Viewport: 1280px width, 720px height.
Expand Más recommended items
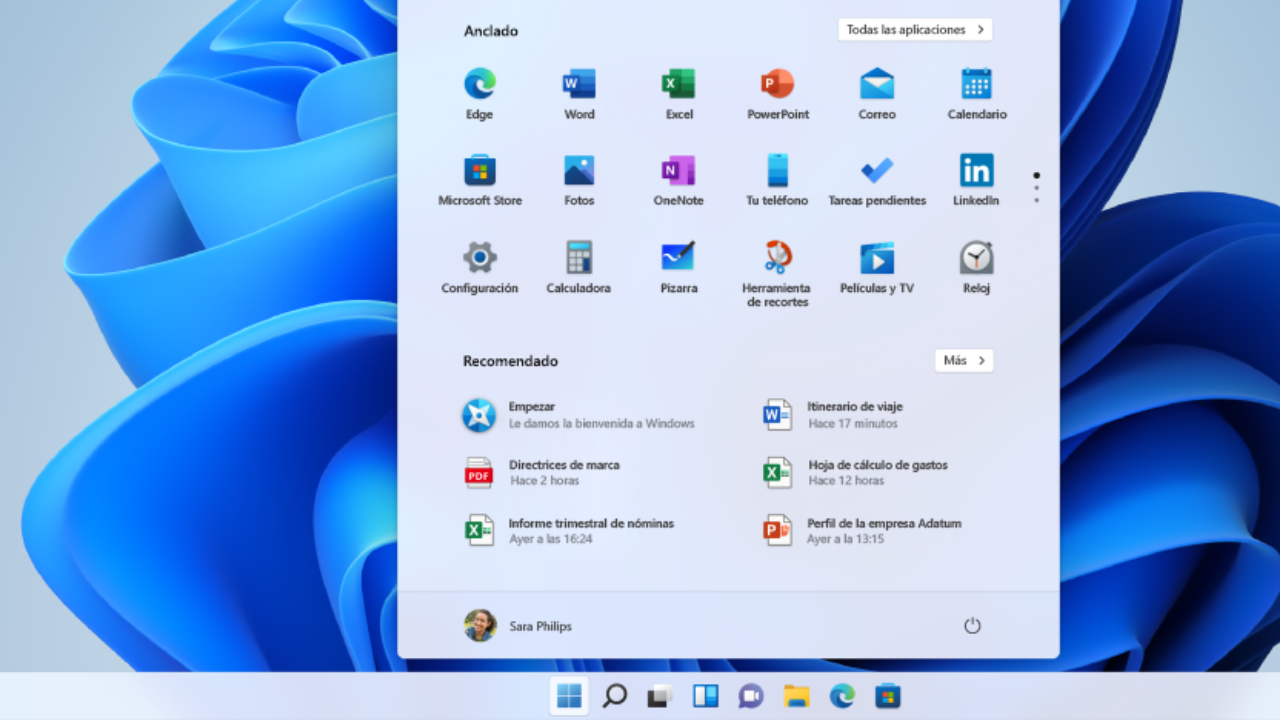[x=964, y=360]
